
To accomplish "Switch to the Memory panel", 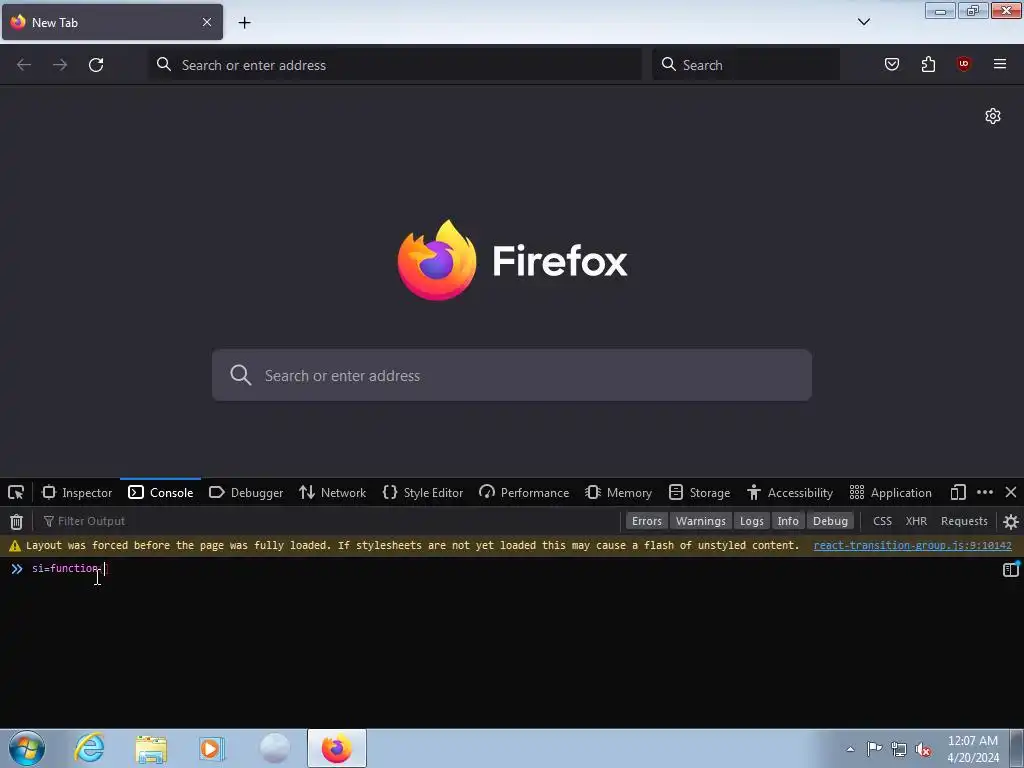I will click(x=618, y=492).
